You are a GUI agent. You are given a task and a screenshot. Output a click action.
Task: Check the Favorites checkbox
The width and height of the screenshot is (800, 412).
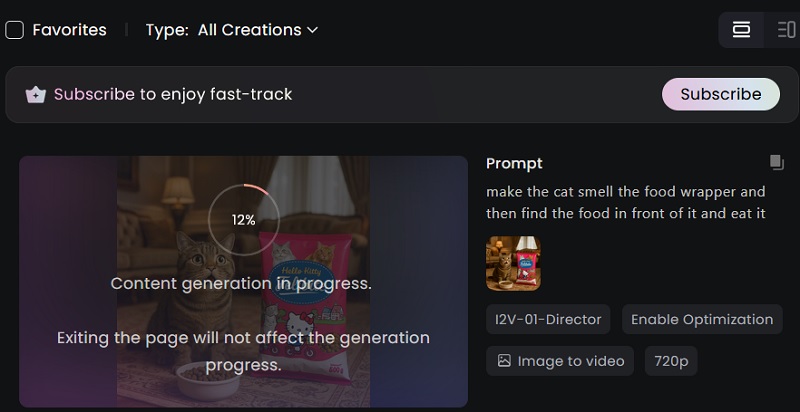[15, 30]
